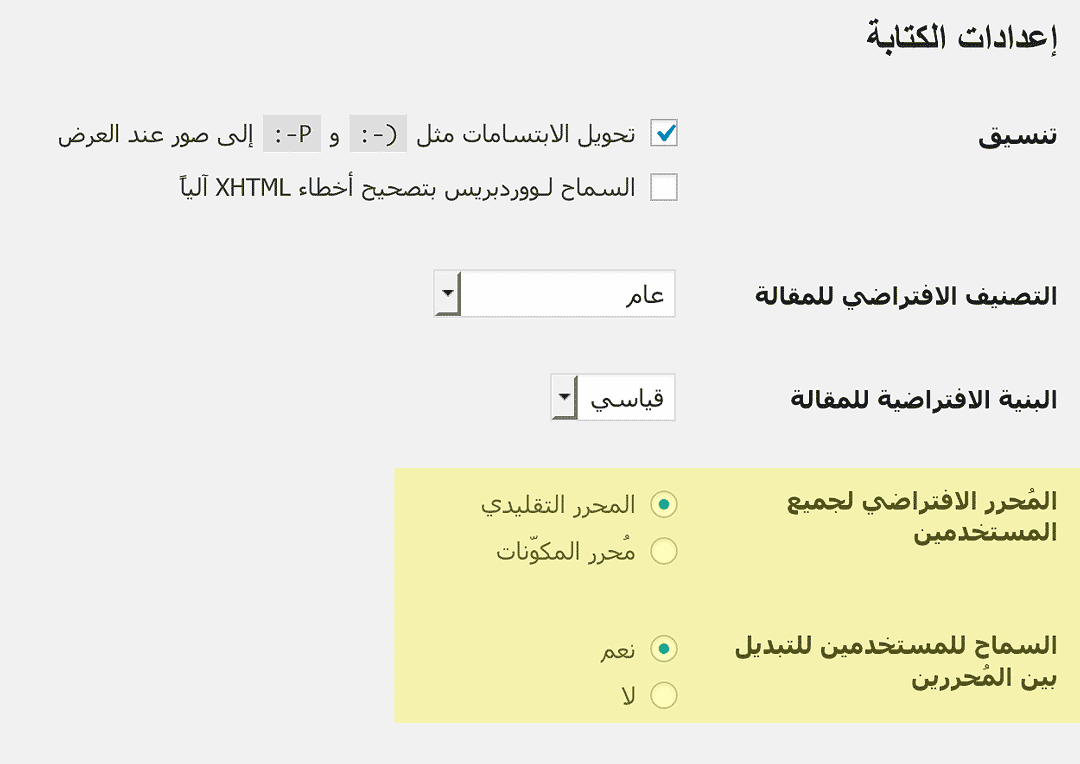Pick the لا radio button

click(664, 695)
